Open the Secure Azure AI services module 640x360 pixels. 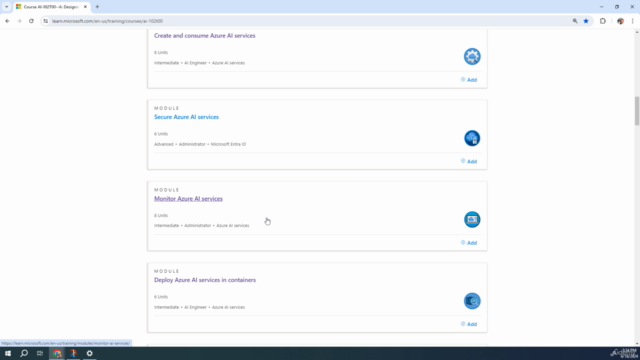[x=186, y=117]
